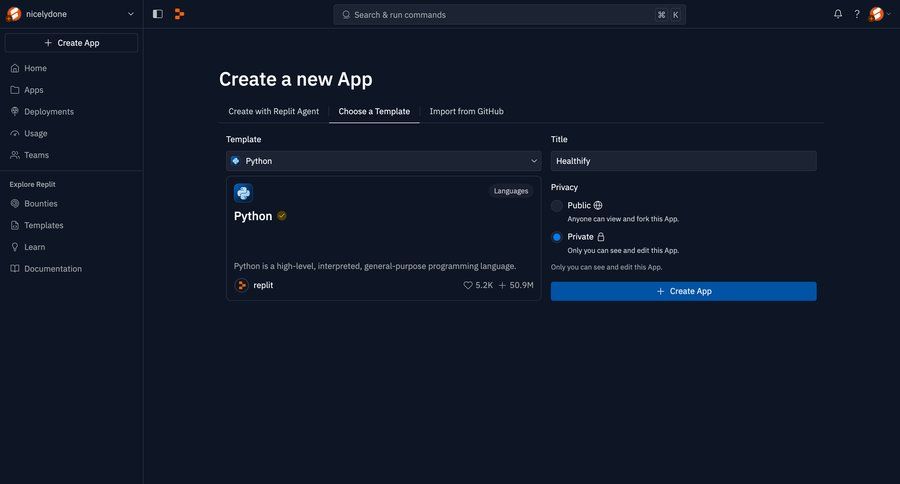
Task: Open Templates in the sidebar
Action: pos(71,225)
